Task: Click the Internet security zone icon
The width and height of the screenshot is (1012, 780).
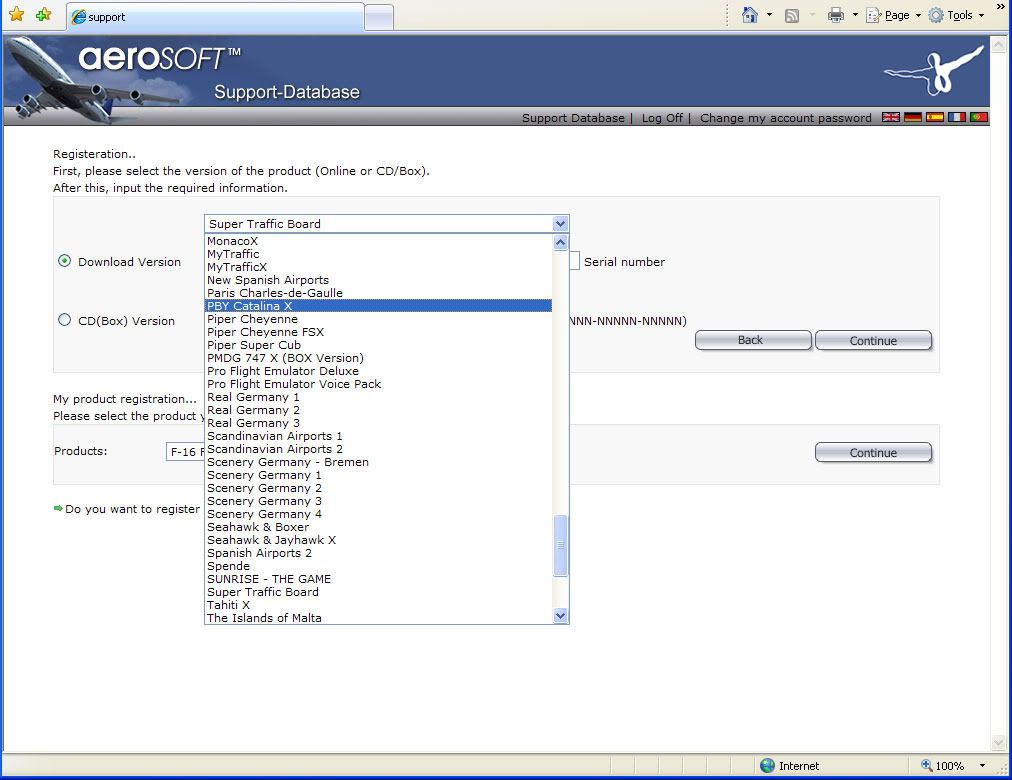Action: click(x=767, y=766)
